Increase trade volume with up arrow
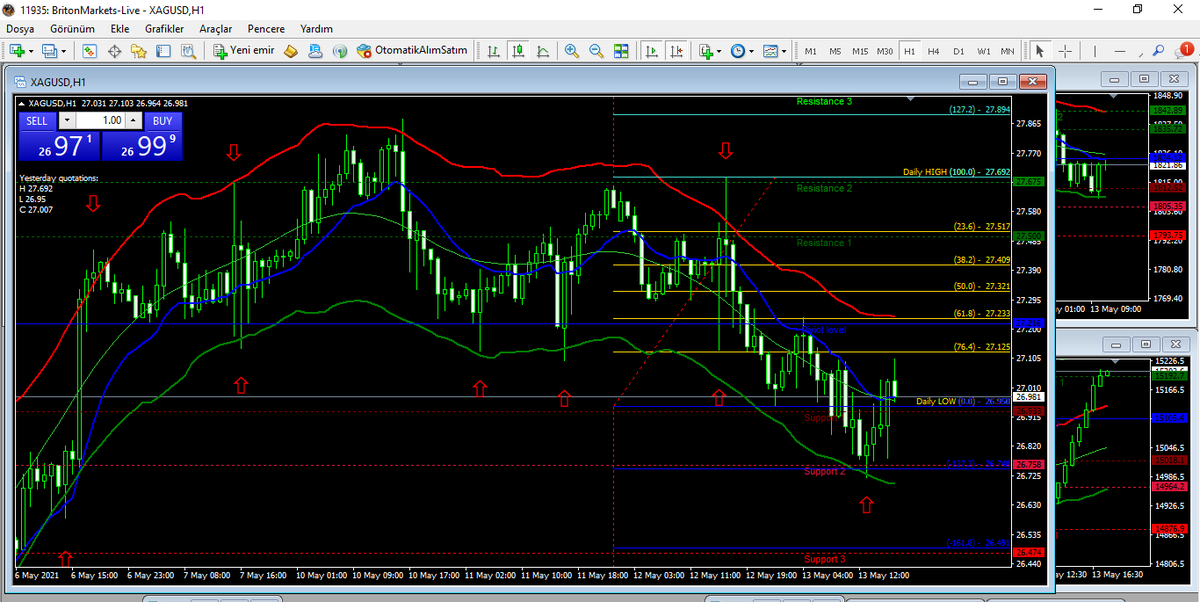The width and height of the screenshot is (1200, 602). pyautogui.click(x=132, y=120)
